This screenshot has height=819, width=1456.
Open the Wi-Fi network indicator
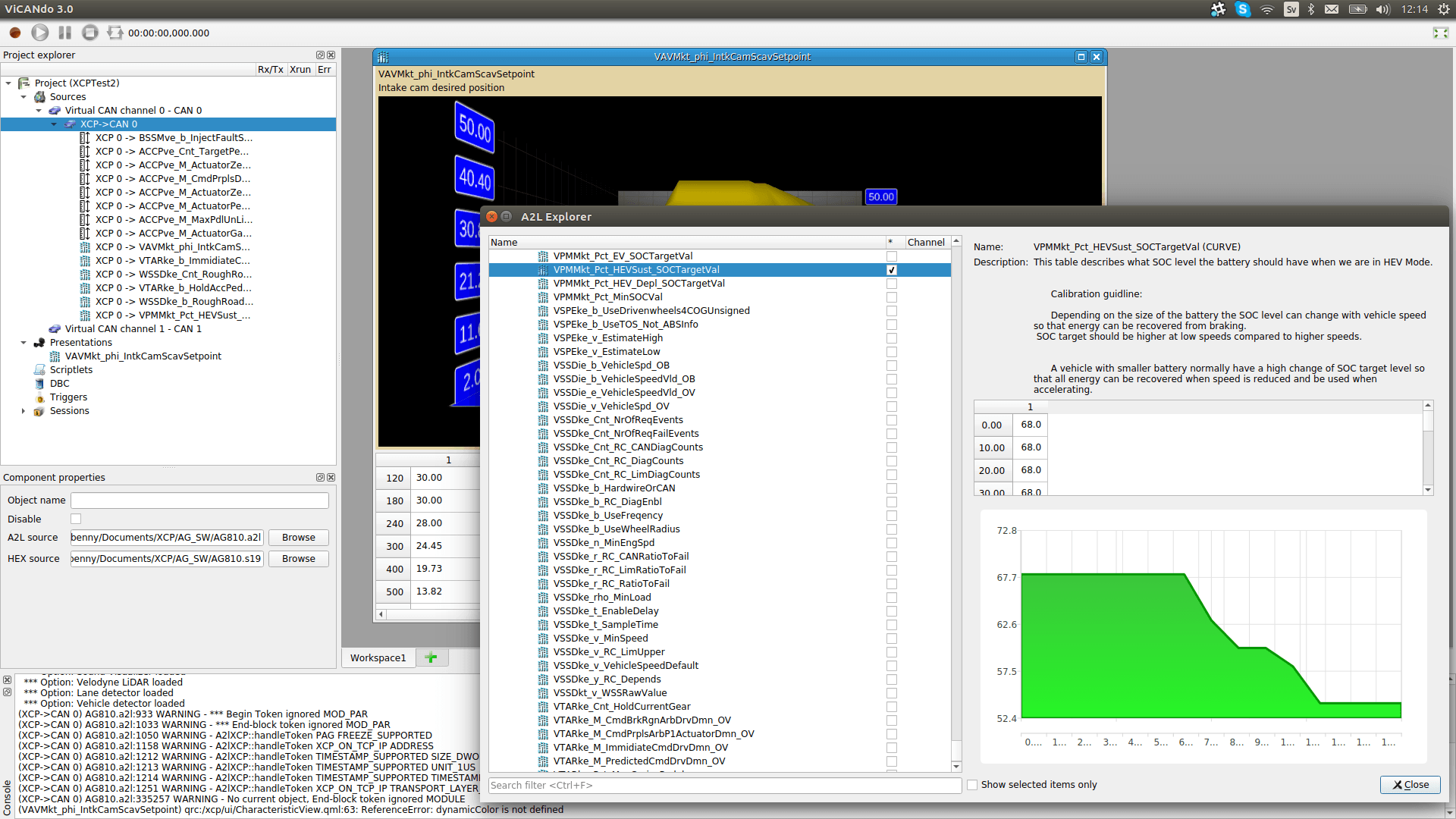1267,9
